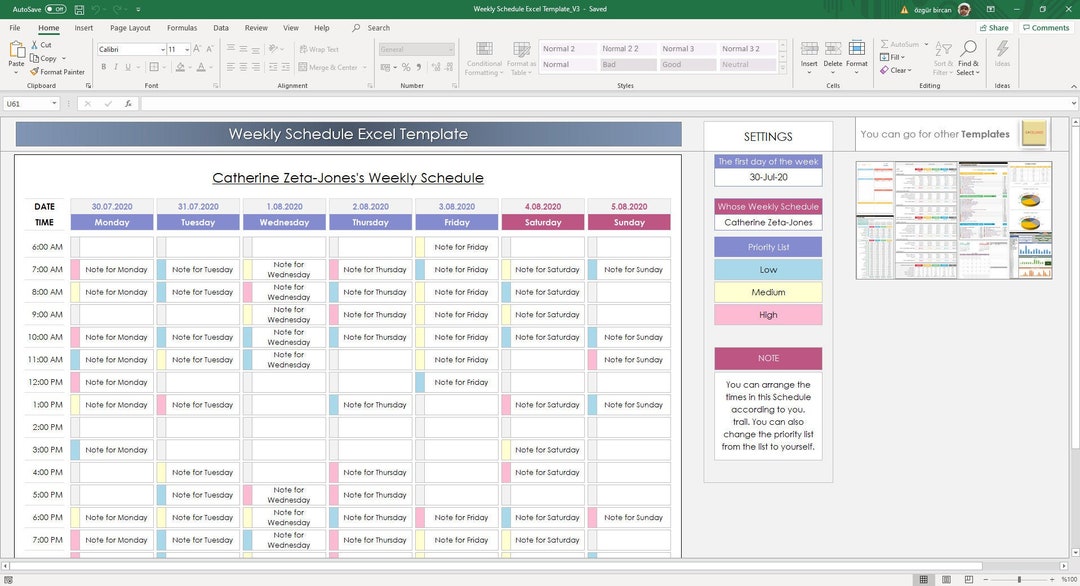Use Find & Select
This screenshot has width=1080, height=586.
tap(967, 58)
